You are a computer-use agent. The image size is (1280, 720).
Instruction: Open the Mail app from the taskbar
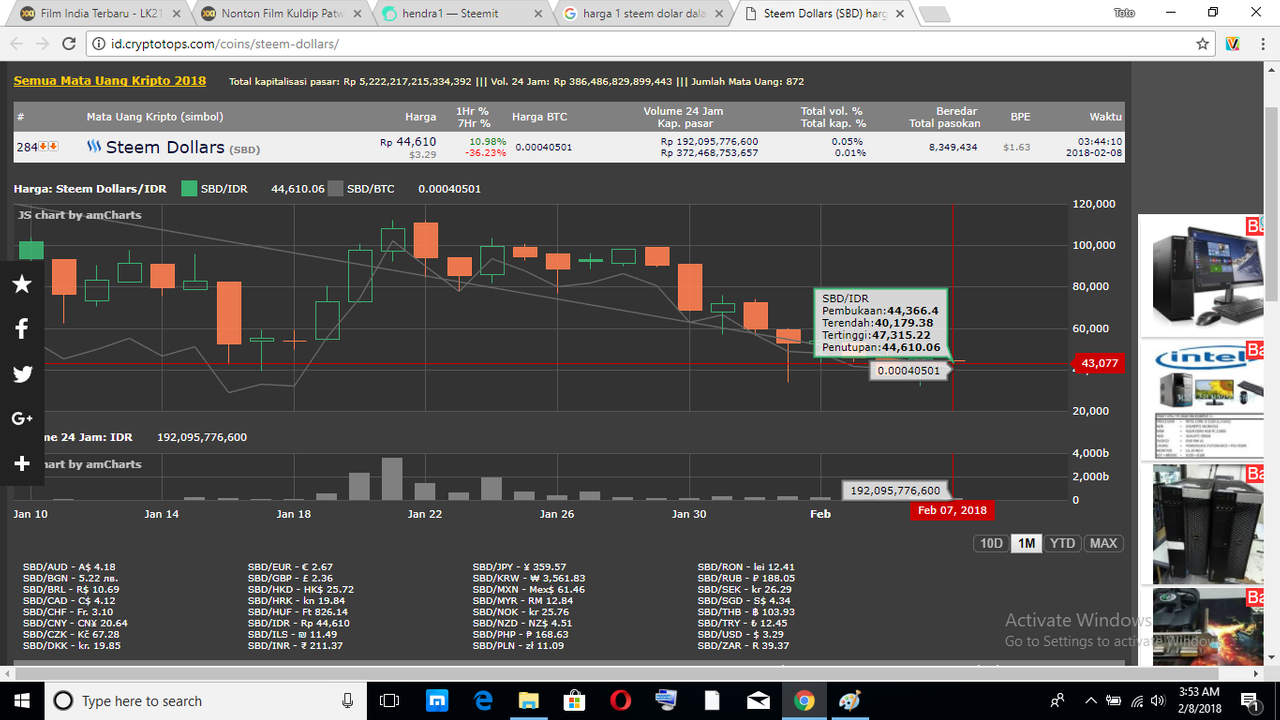(757, 701)
